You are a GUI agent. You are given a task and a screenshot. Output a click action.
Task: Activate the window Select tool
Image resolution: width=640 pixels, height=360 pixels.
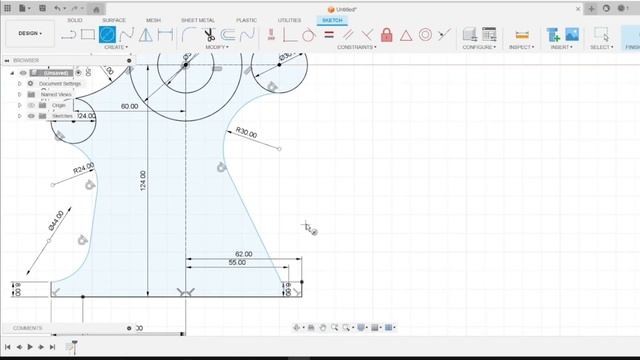pyautogui.click(x=601, y=34)
